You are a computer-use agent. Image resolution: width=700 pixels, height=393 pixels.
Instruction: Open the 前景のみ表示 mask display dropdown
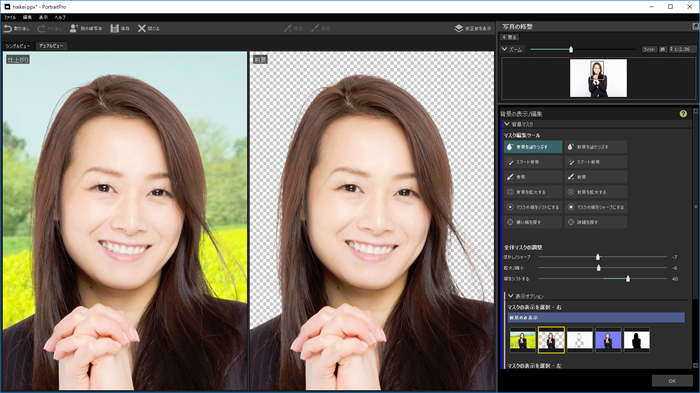(596, 318)
